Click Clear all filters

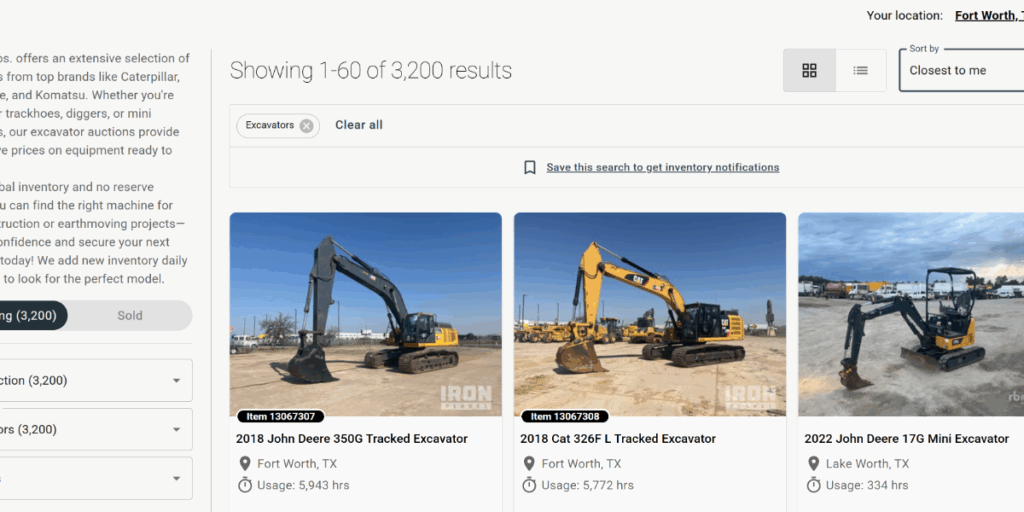point(359,125)
